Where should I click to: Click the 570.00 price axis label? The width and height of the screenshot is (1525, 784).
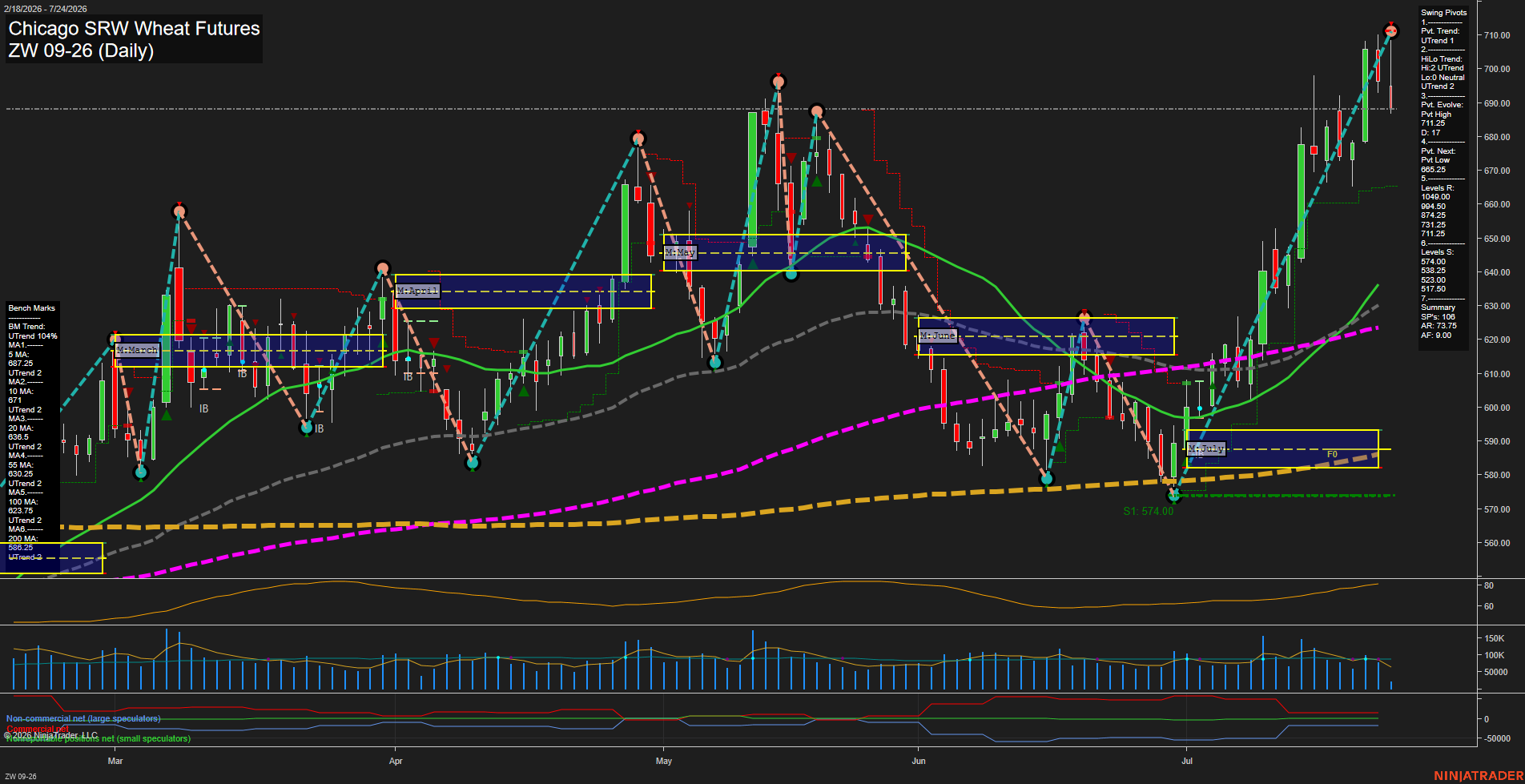point(1497,509)
